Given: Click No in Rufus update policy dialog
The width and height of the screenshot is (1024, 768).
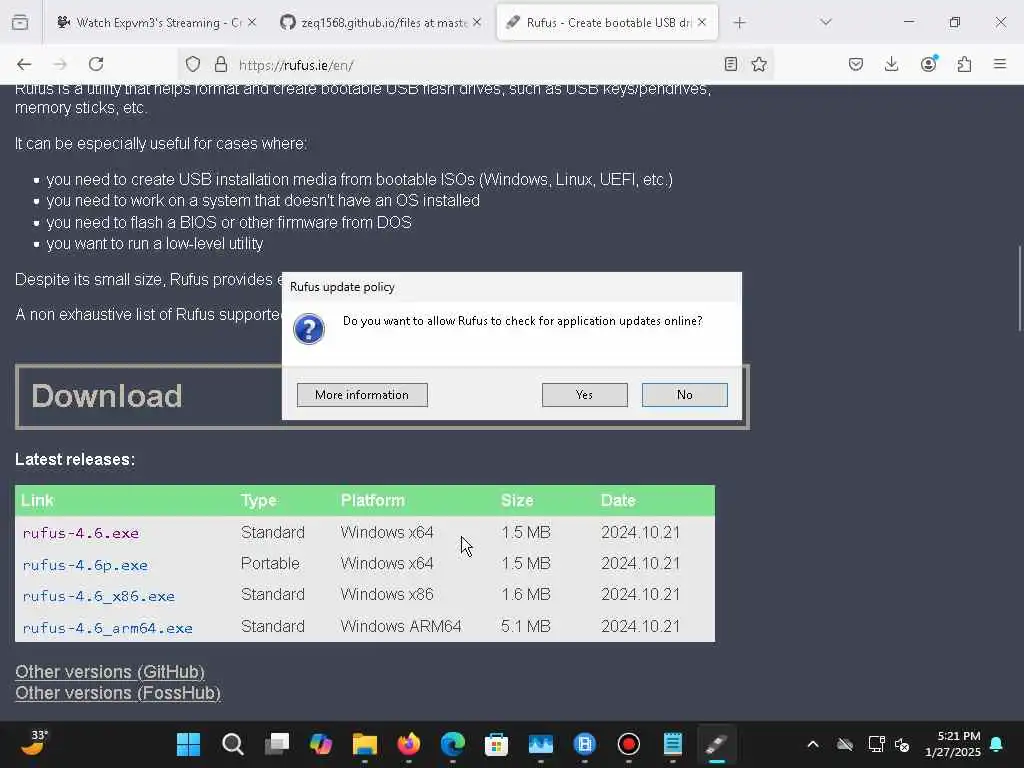Looking at the screenshot, I should (684, 394).
